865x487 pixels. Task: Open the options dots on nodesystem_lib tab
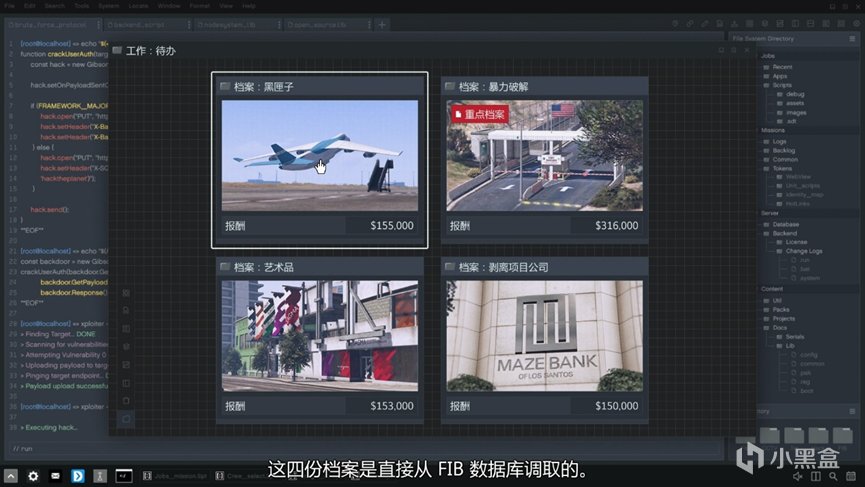click(x=279, y=24)
